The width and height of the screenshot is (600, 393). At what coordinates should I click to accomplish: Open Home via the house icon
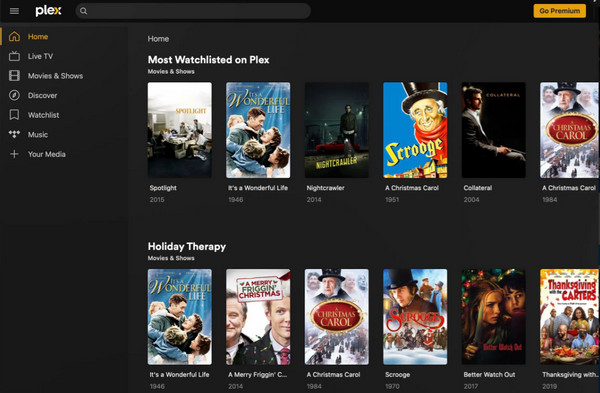click(14, 36)
